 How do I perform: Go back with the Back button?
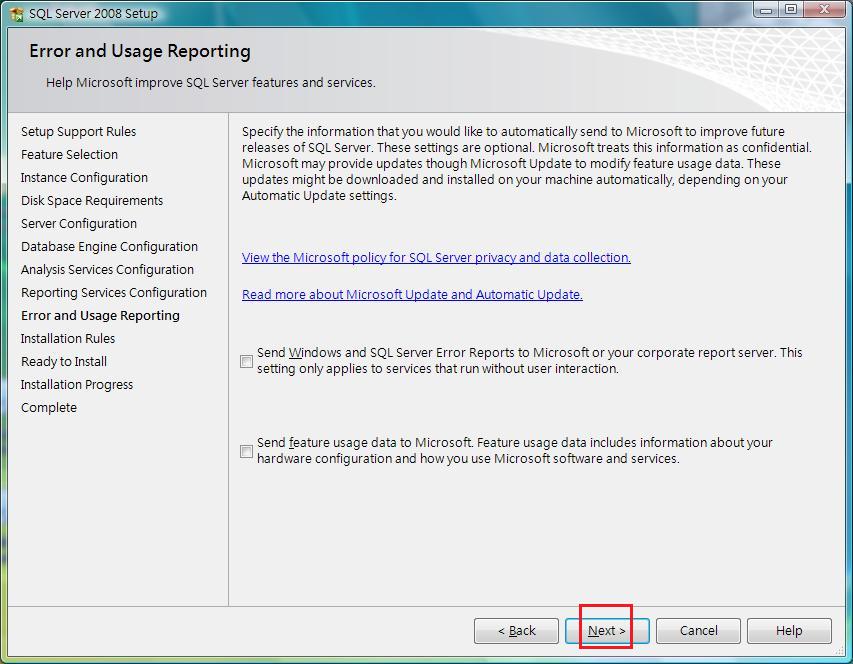point(516,631)
